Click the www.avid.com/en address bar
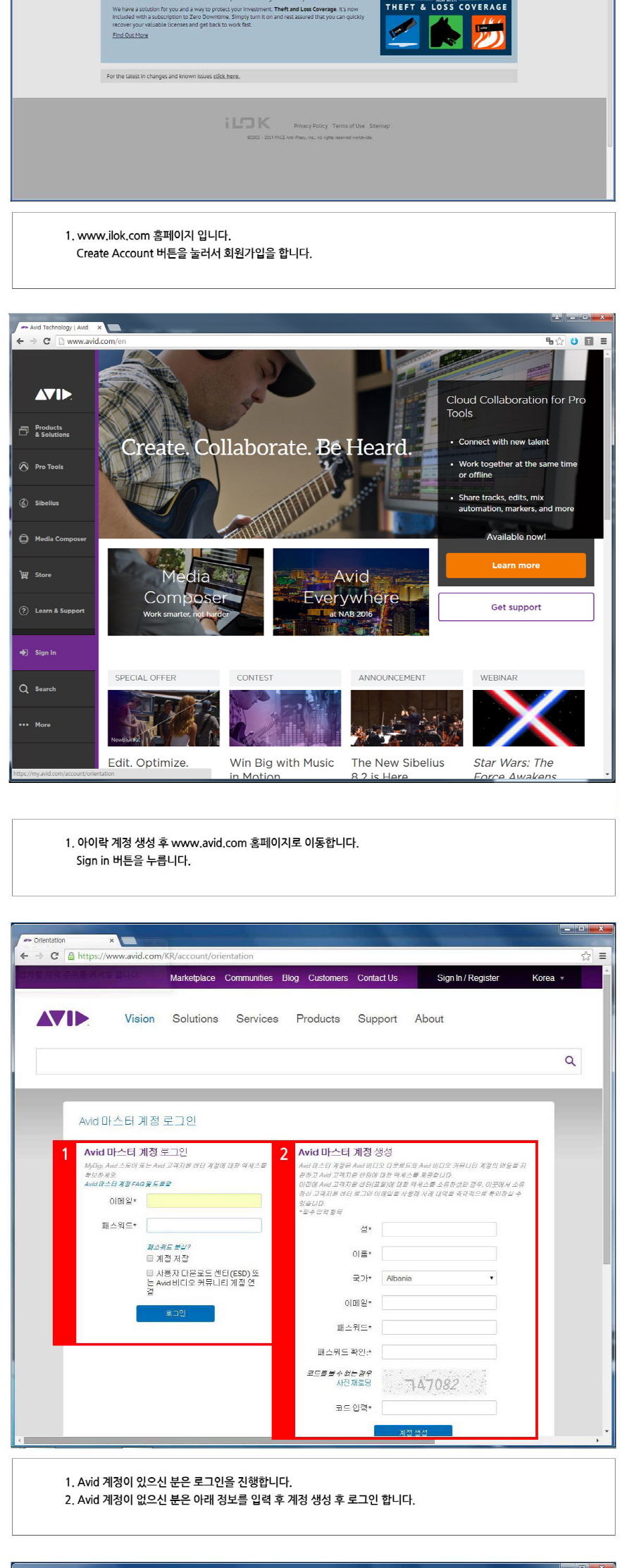This screenshot has width=627, height=1568. [299, 341]
